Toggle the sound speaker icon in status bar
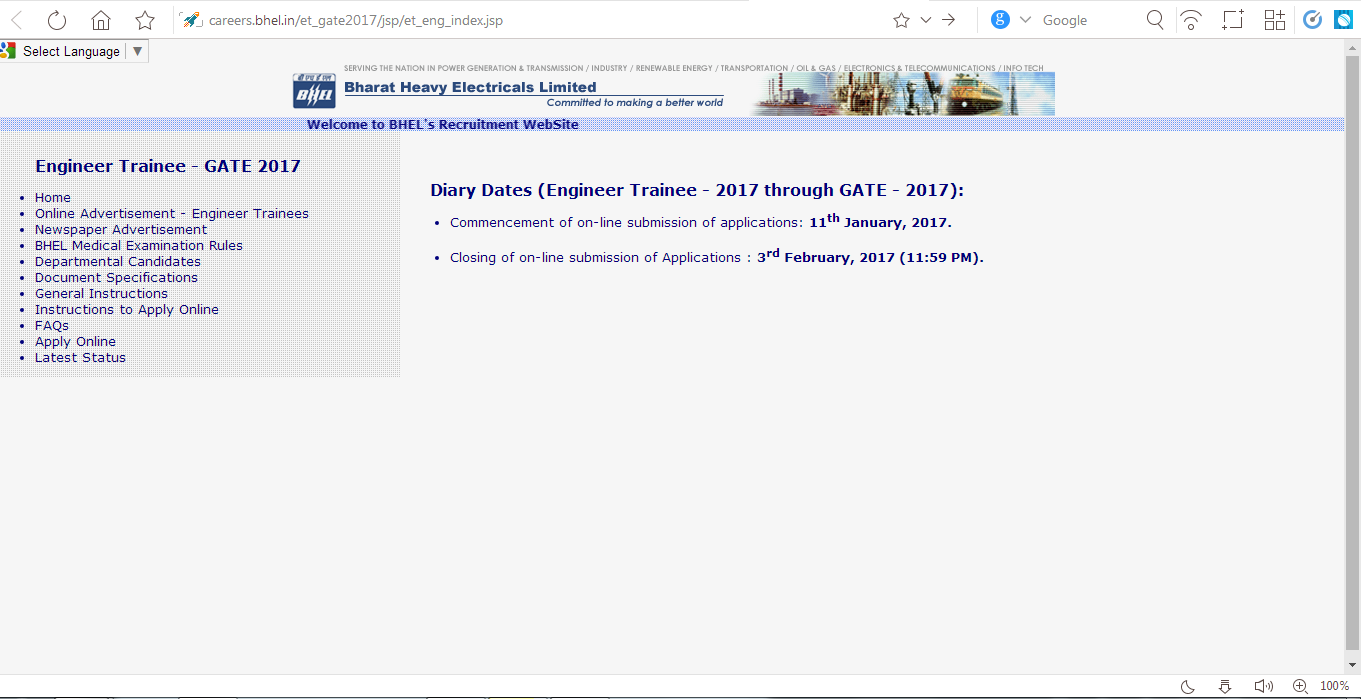The image size is (1361, 699). tap(1264, 686)
